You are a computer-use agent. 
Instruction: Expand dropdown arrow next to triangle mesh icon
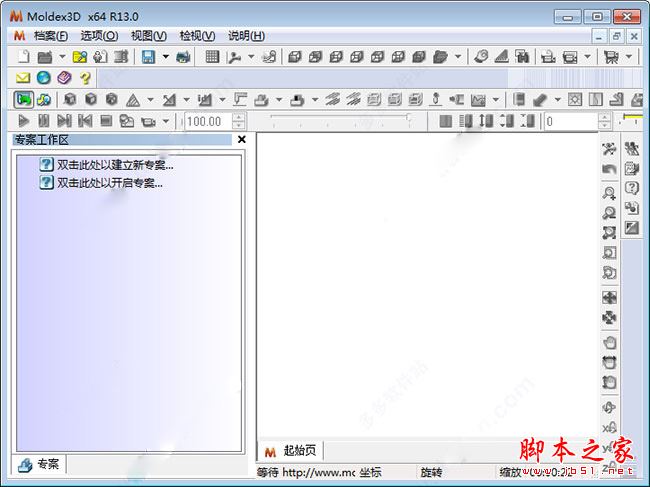[150, 99]
